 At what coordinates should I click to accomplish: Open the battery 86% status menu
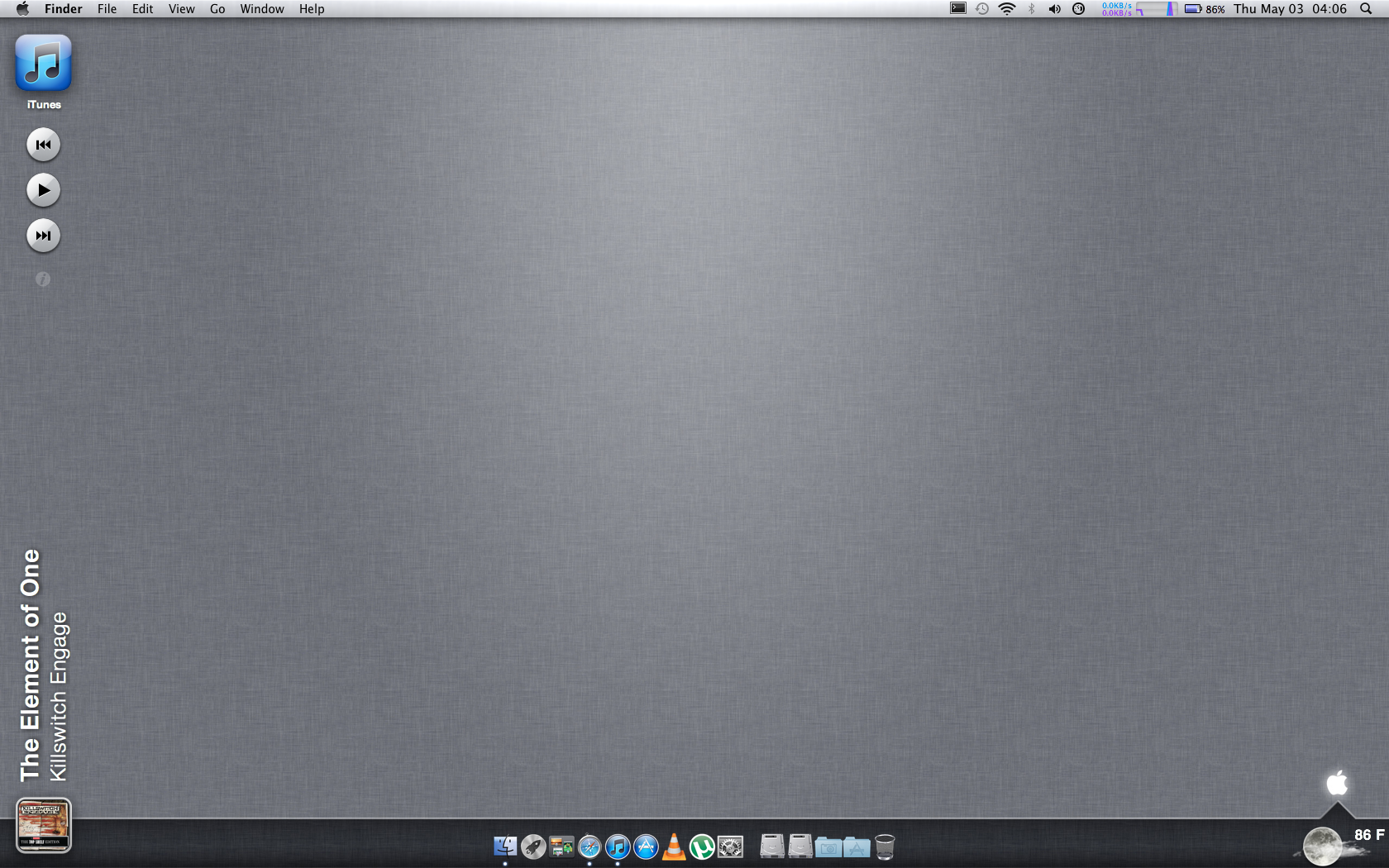[1205, 9]
